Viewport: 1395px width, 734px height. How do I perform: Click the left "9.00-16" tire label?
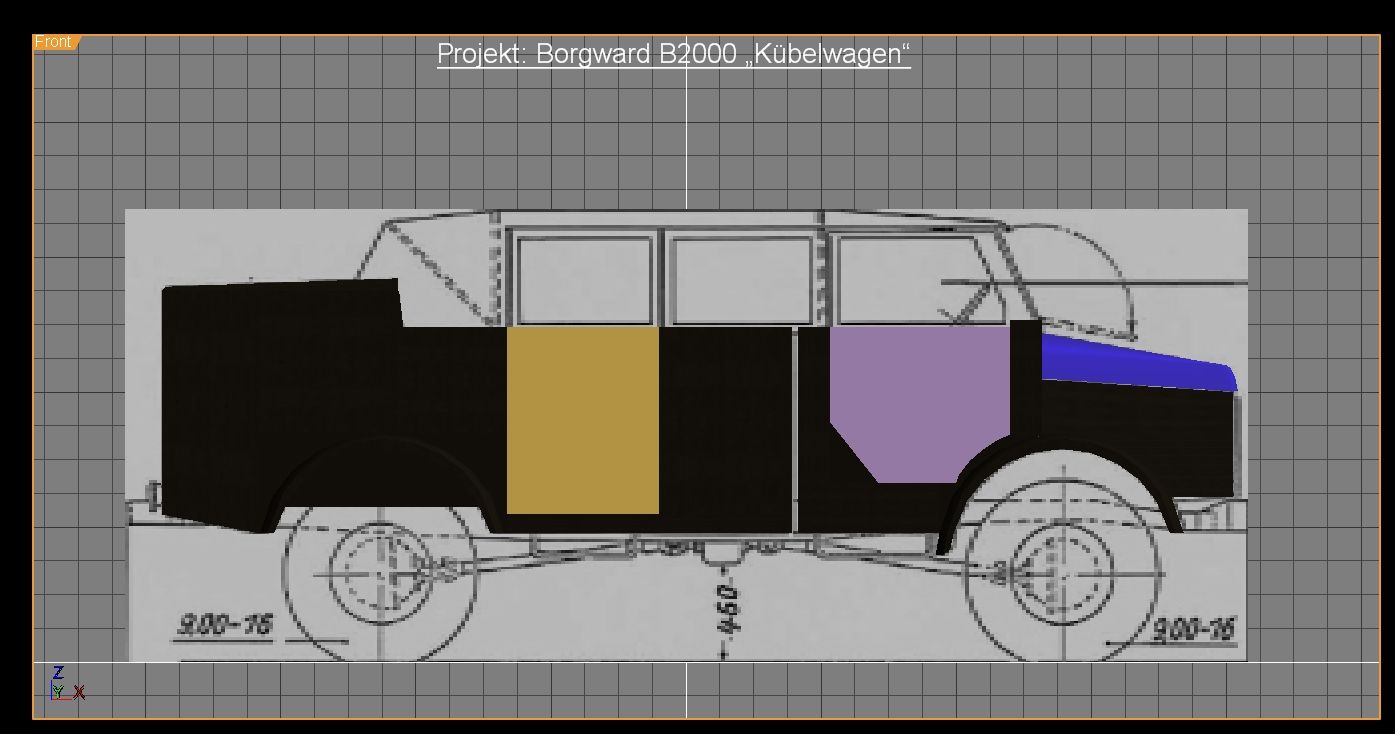point(224,626)
